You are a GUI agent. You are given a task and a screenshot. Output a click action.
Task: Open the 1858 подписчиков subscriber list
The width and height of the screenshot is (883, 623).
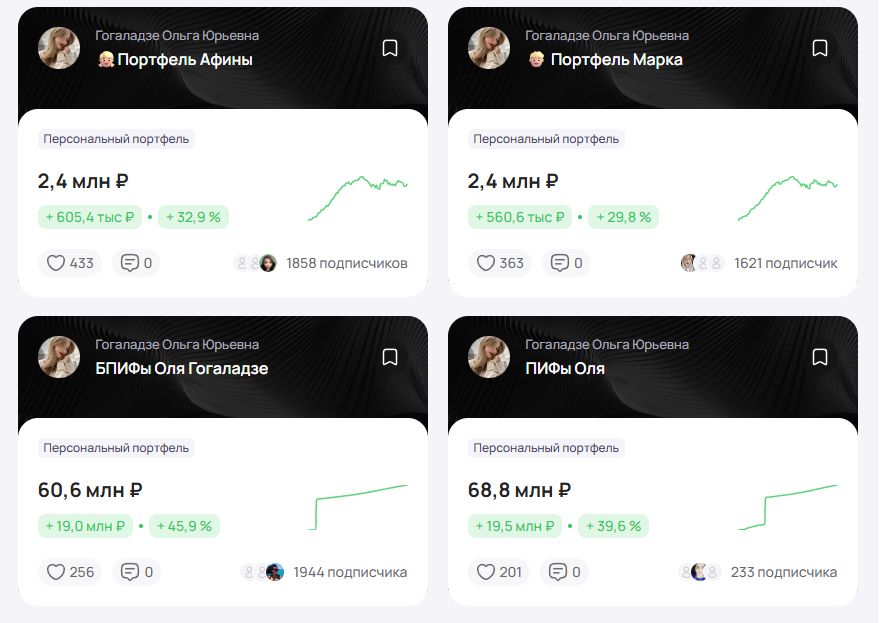[x=346, y=263]
